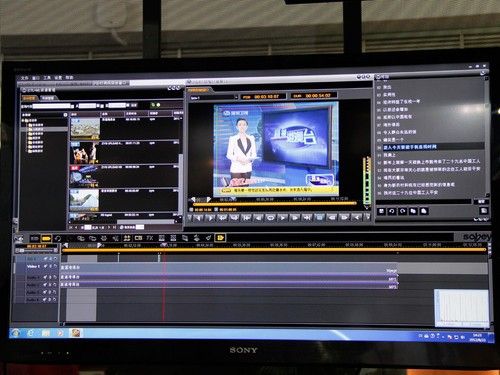Click the undo icon in the timeline toolbar

[x=58, y=238]
